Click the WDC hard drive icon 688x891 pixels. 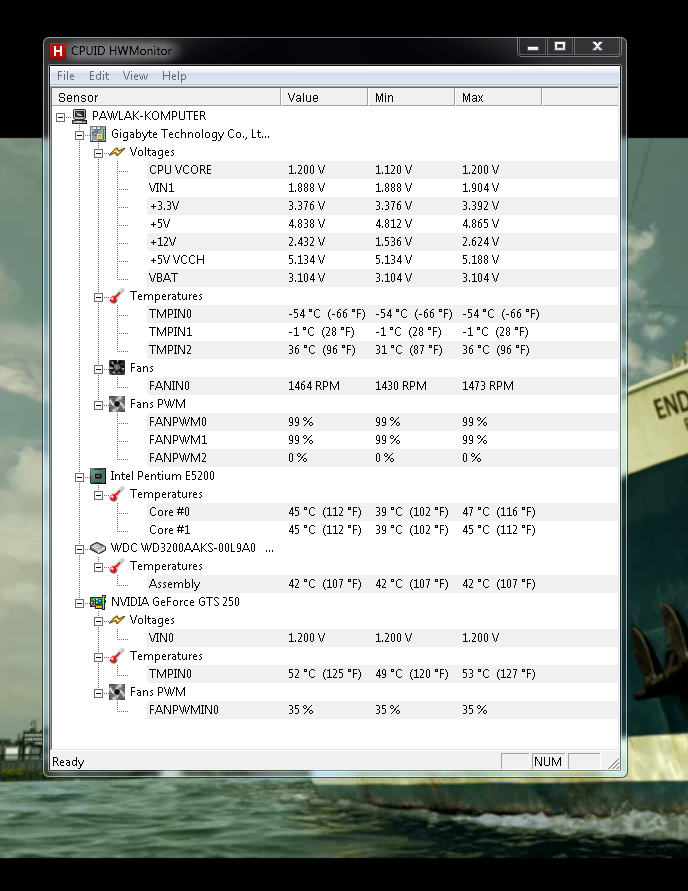point(98,548)
